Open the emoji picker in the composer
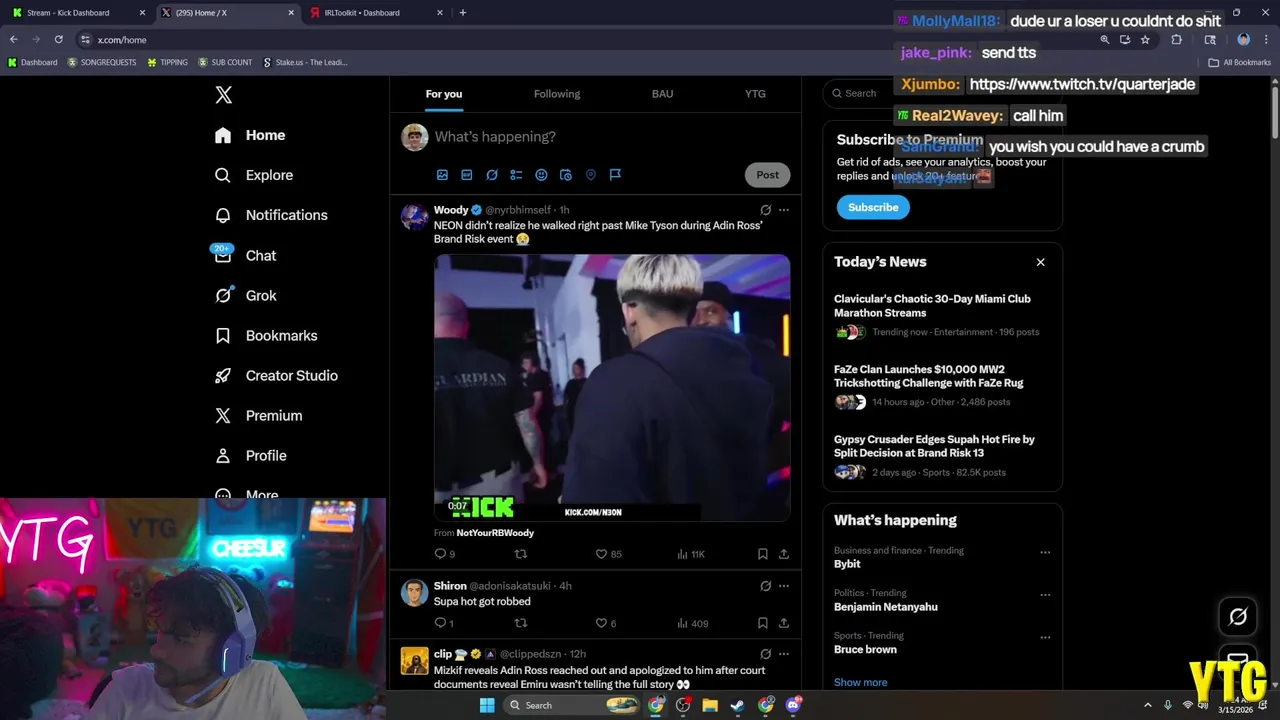Screen dimensions: 1280x720 (x=541, y=175)
